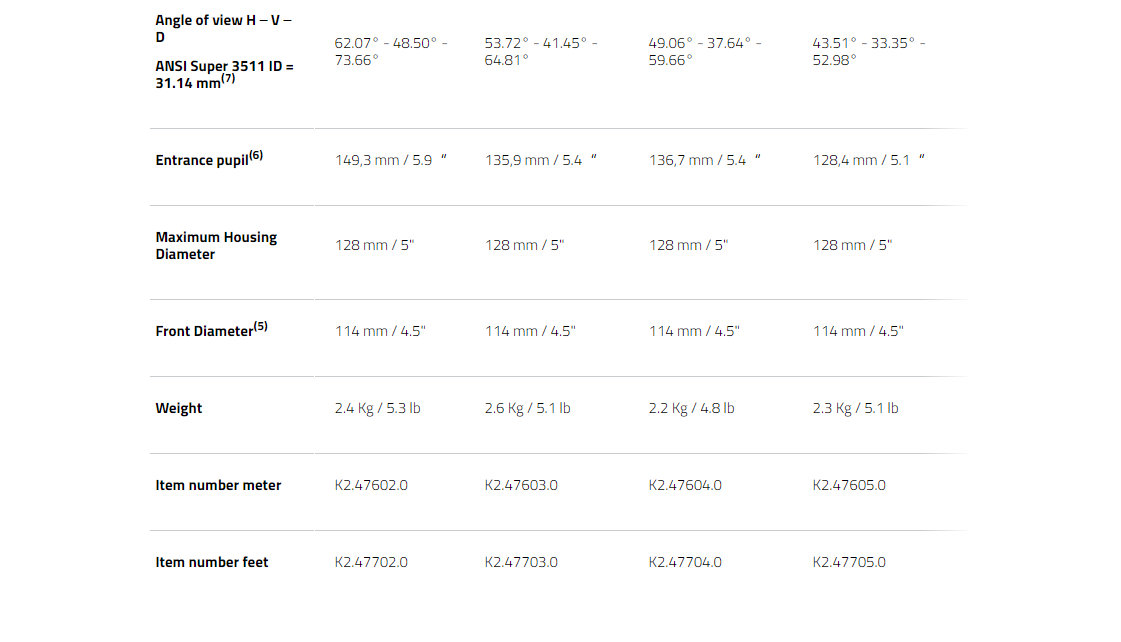Click the 128,4 mm entrance pupil value
The image size is (1121, 642).
869,160
